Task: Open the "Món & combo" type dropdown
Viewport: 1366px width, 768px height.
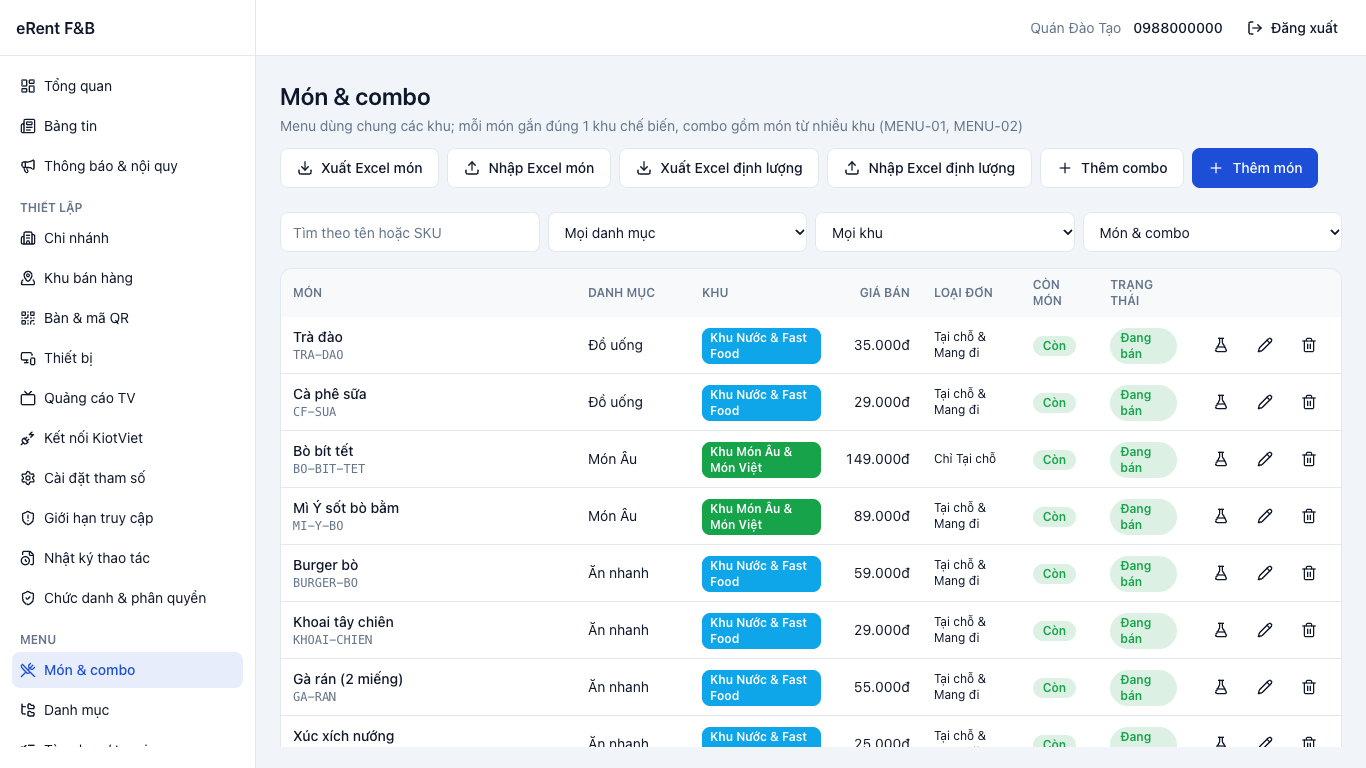Action: [x=1212, y=233]
